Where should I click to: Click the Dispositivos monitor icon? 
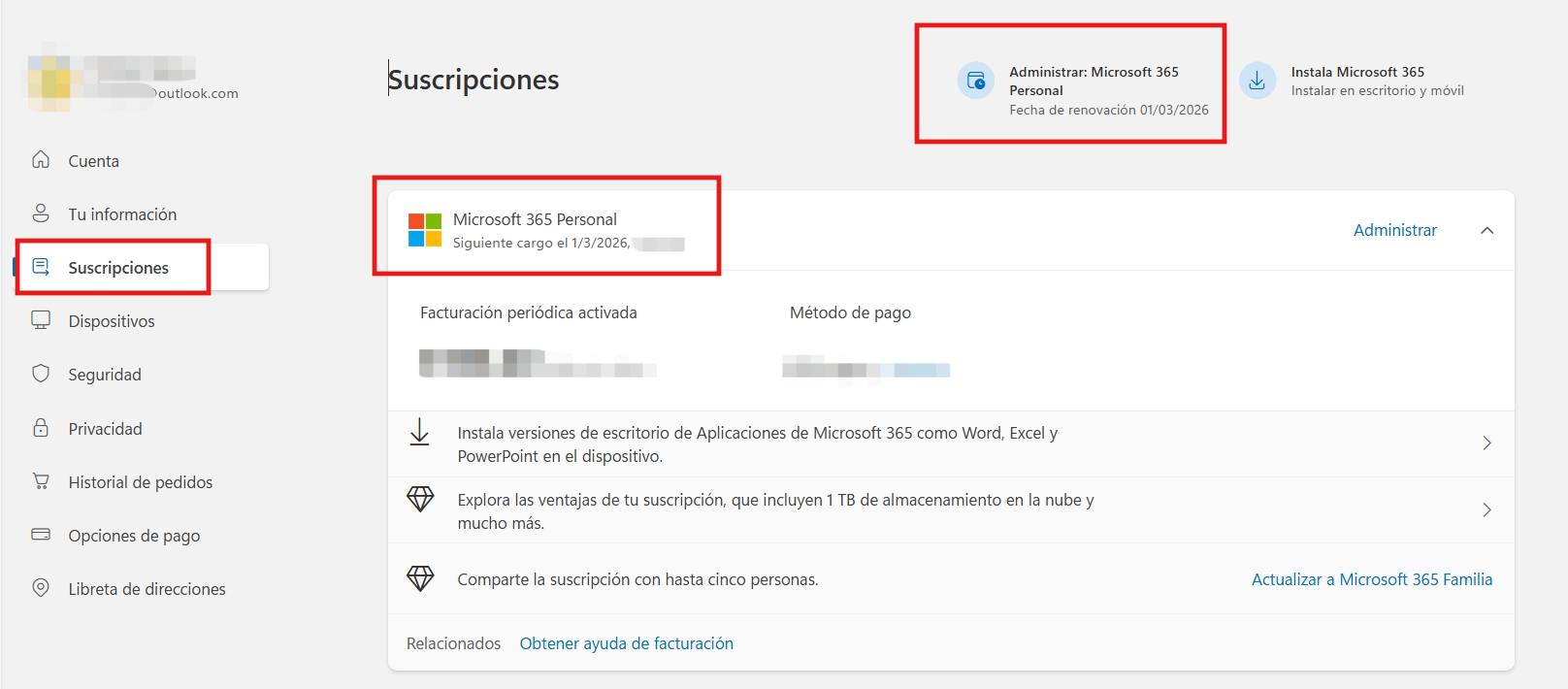point(41,319)
